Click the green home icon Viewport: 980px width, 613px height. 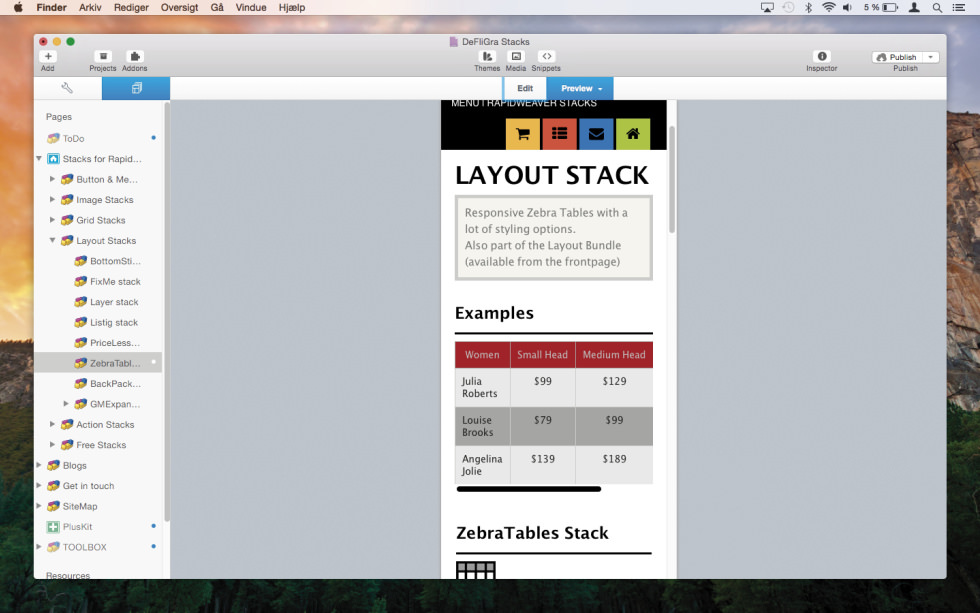pyautogui.click(x=633, y=134)
